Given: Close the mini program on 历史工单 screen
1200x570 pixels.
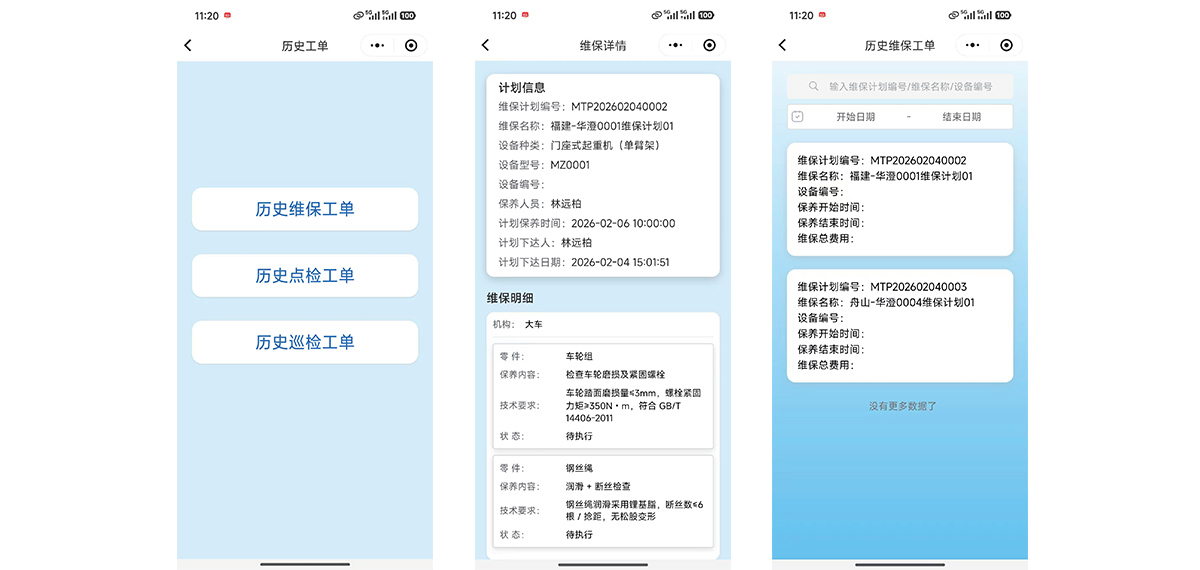Looking at the screenshot, I should coord(411,45).
